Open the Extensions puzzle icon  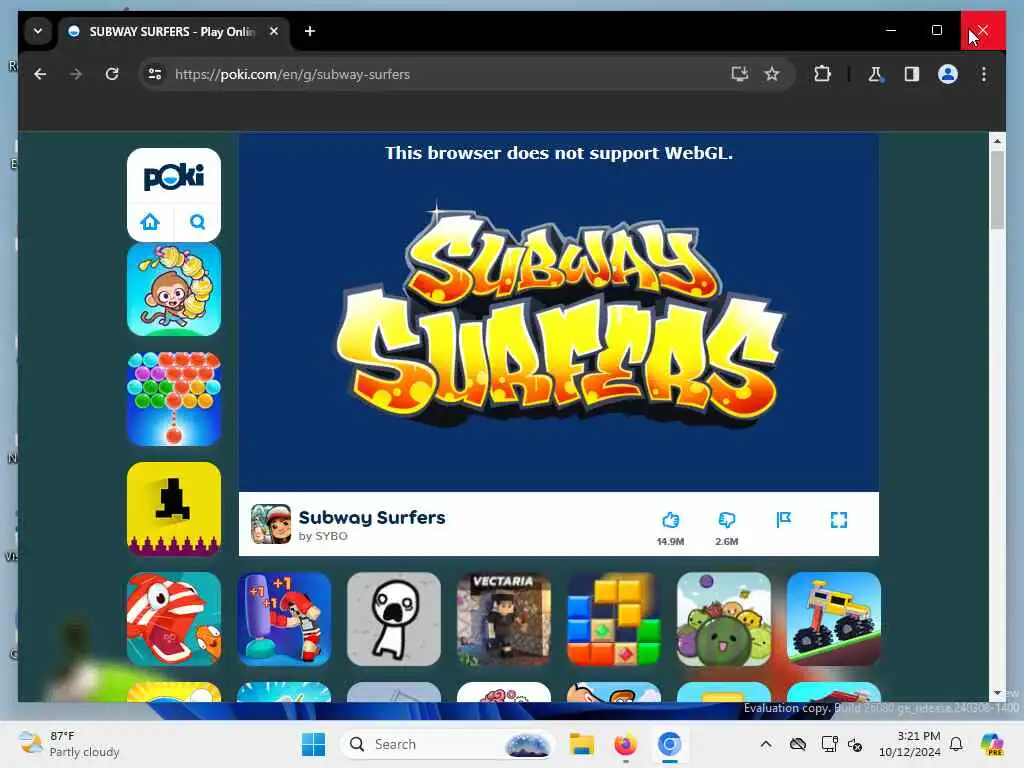click(822, 74)
